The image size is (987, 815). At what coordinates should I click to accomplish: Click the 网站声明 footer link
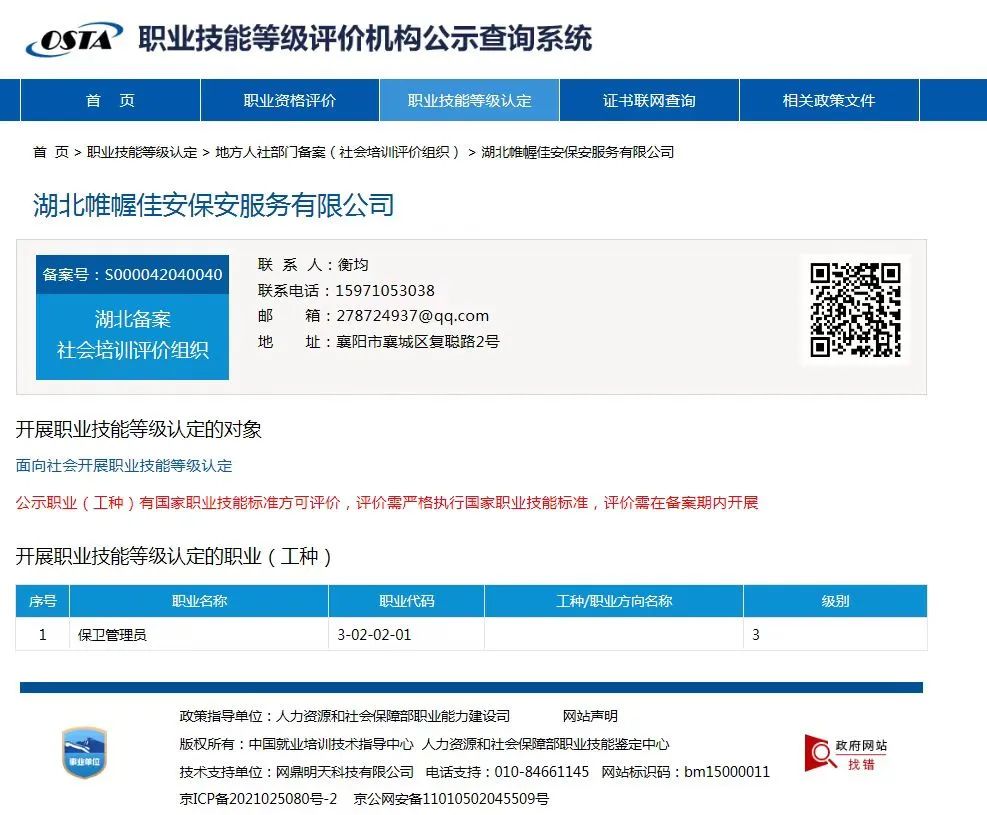click(x=590, y=716)
